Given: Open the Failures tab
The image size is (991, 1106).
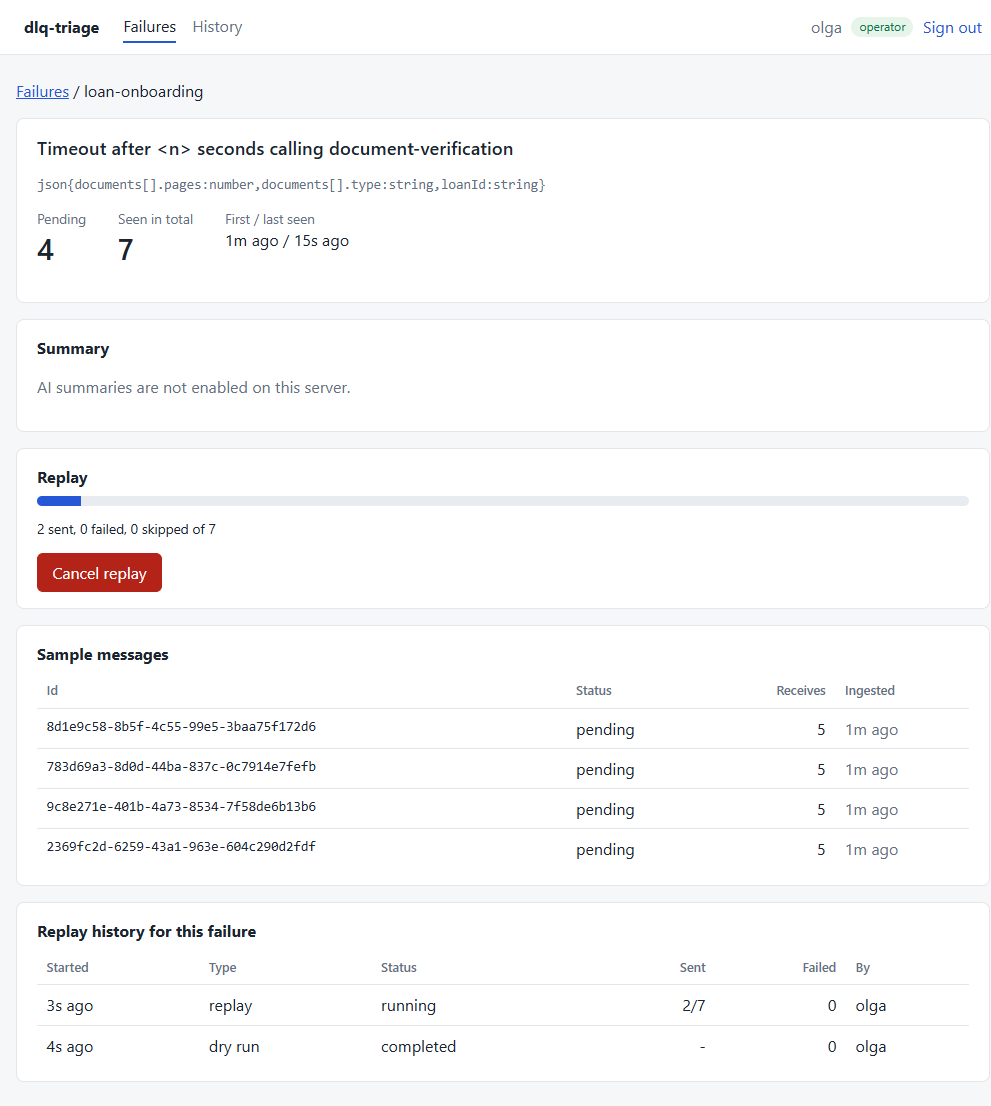Looking at the screenshot, I should pos(150,27).
